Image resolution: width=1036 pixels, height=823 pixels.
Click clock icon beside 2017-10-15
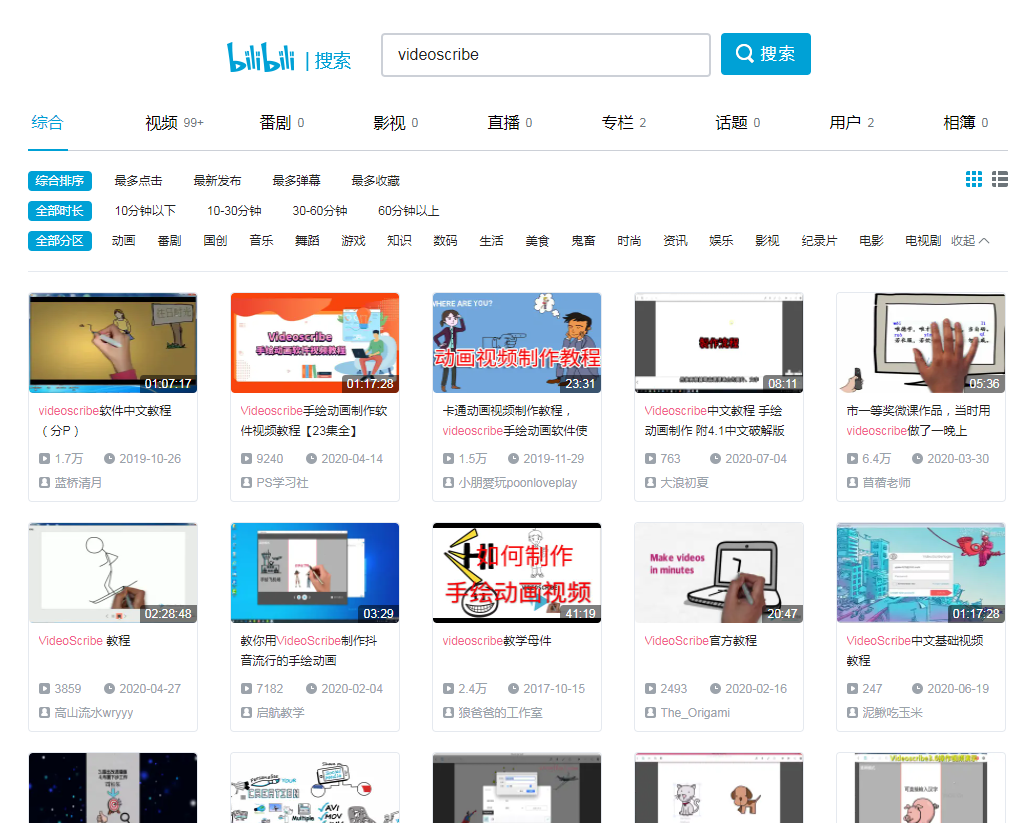pos(513,688)
